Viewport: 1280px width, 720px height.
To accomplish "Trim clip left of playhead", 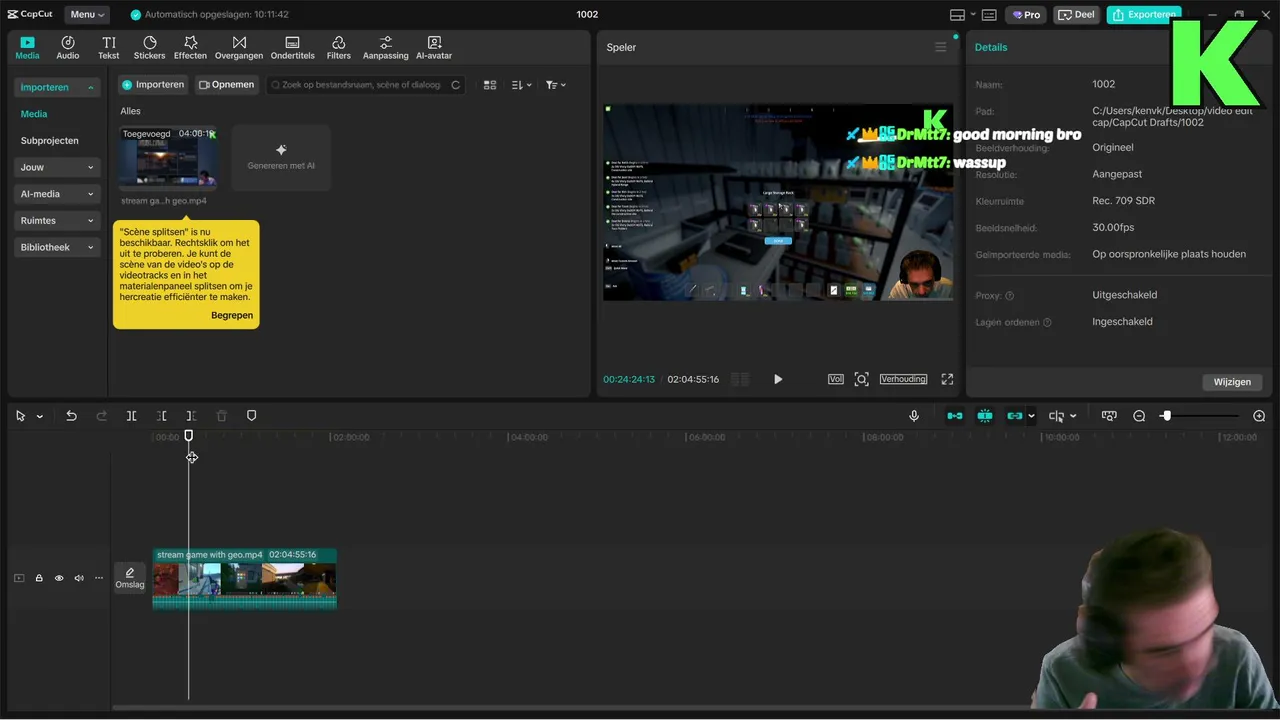I will pos(162,416).
